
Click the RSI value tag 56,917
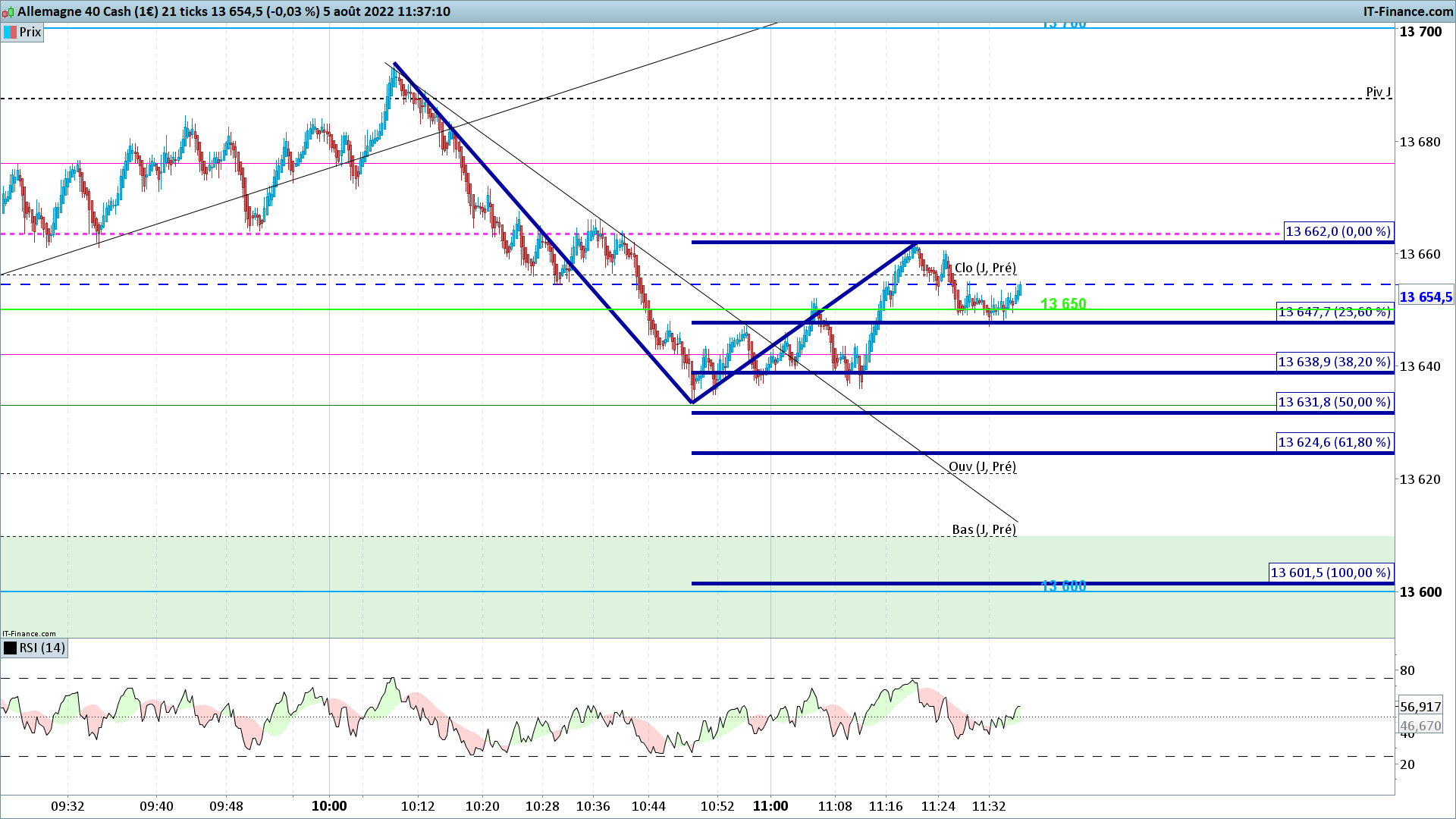point(1420,708)
